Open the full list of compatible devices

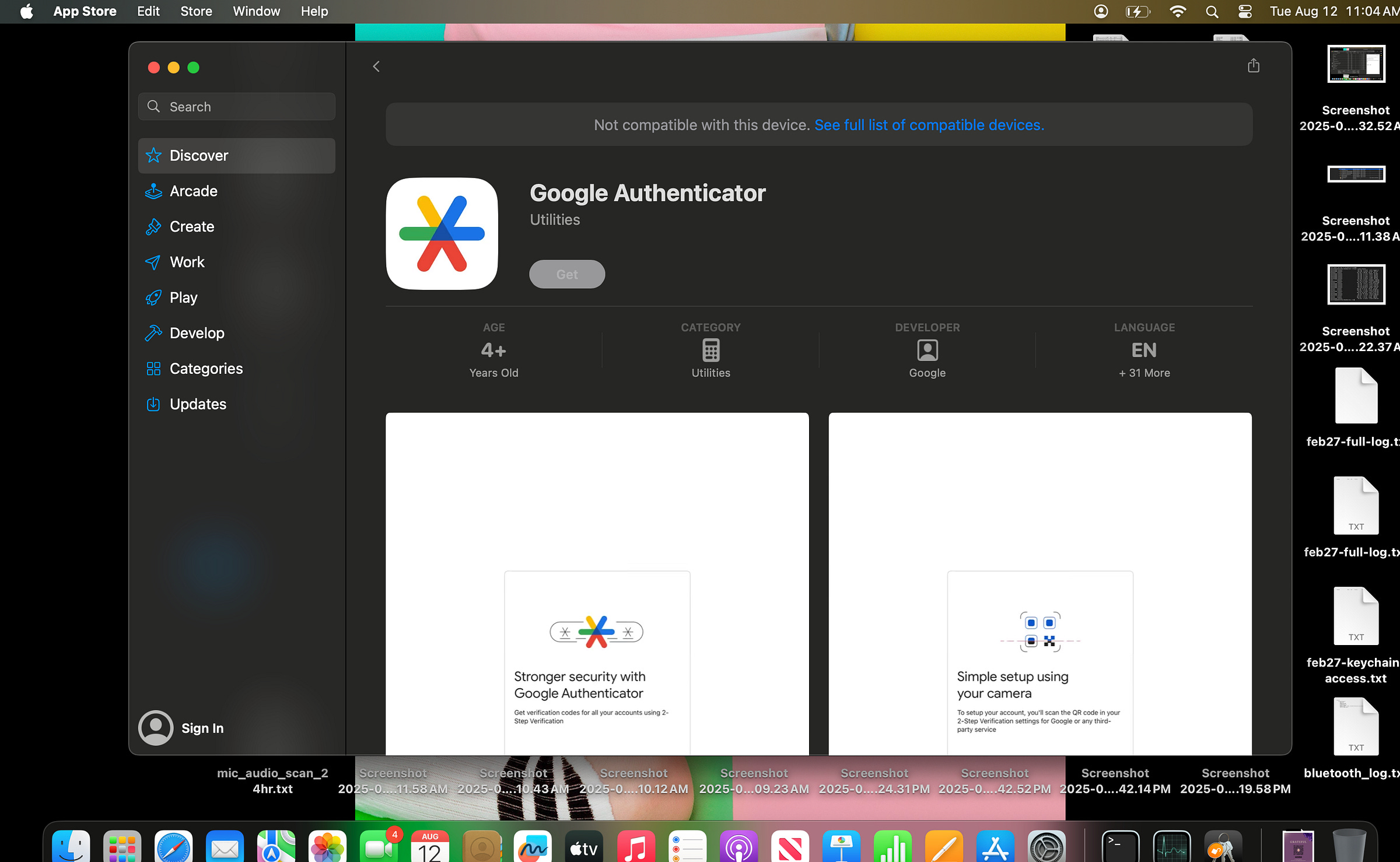click(929, 125)
